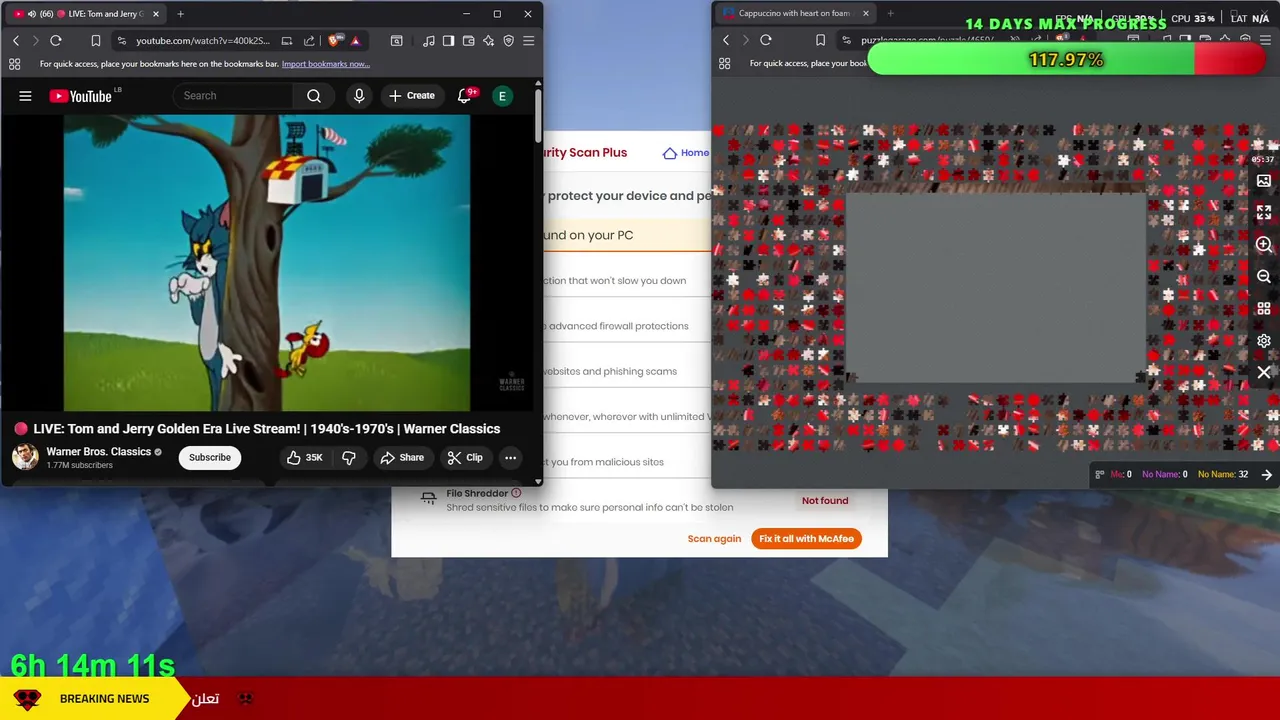Click Scan again in McAfee window

pos(714,539)
